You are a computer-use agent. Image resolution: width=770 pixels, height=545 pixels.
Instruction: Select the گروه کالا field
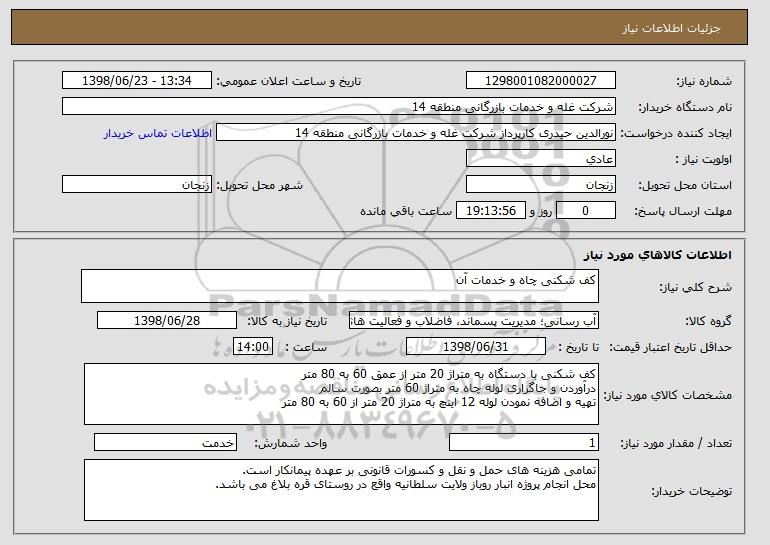474,321
